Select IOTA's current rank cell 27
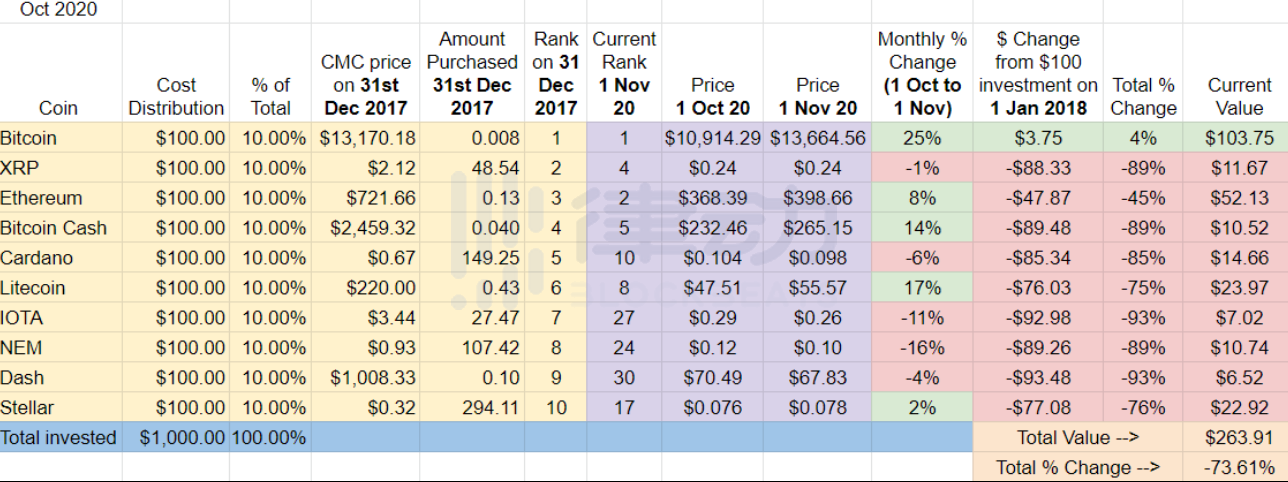Image resolution: width=1288 pixels, height=482 pixels. point(624,318)
